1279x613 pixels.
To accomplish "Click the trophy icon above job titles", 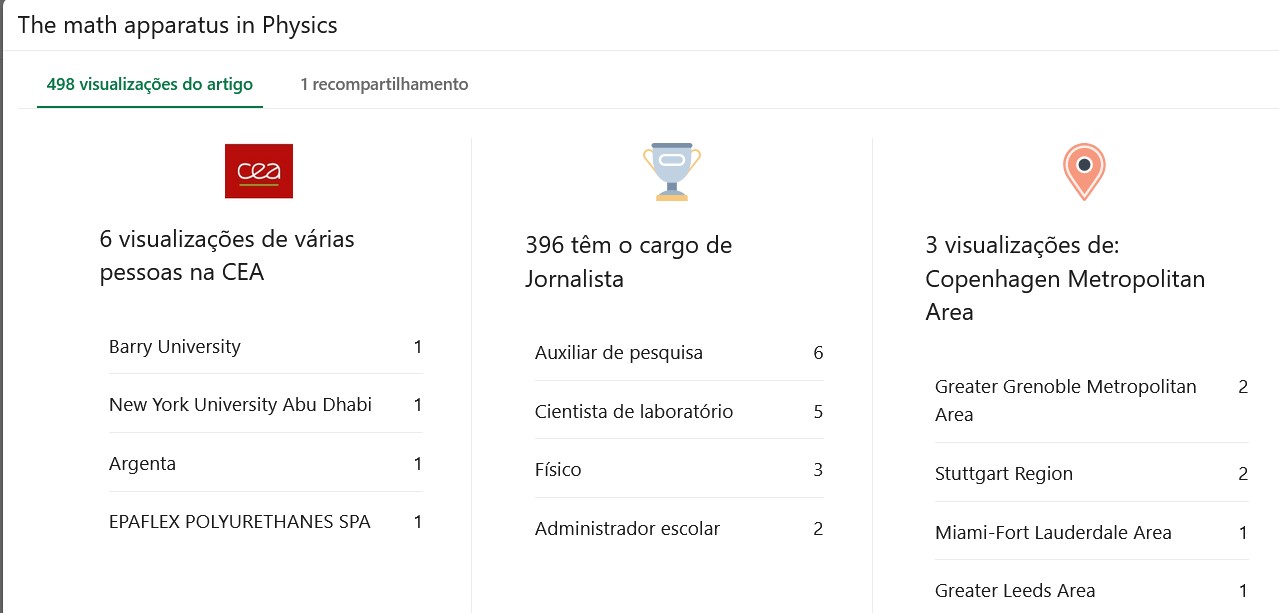I will coord(671,171).
